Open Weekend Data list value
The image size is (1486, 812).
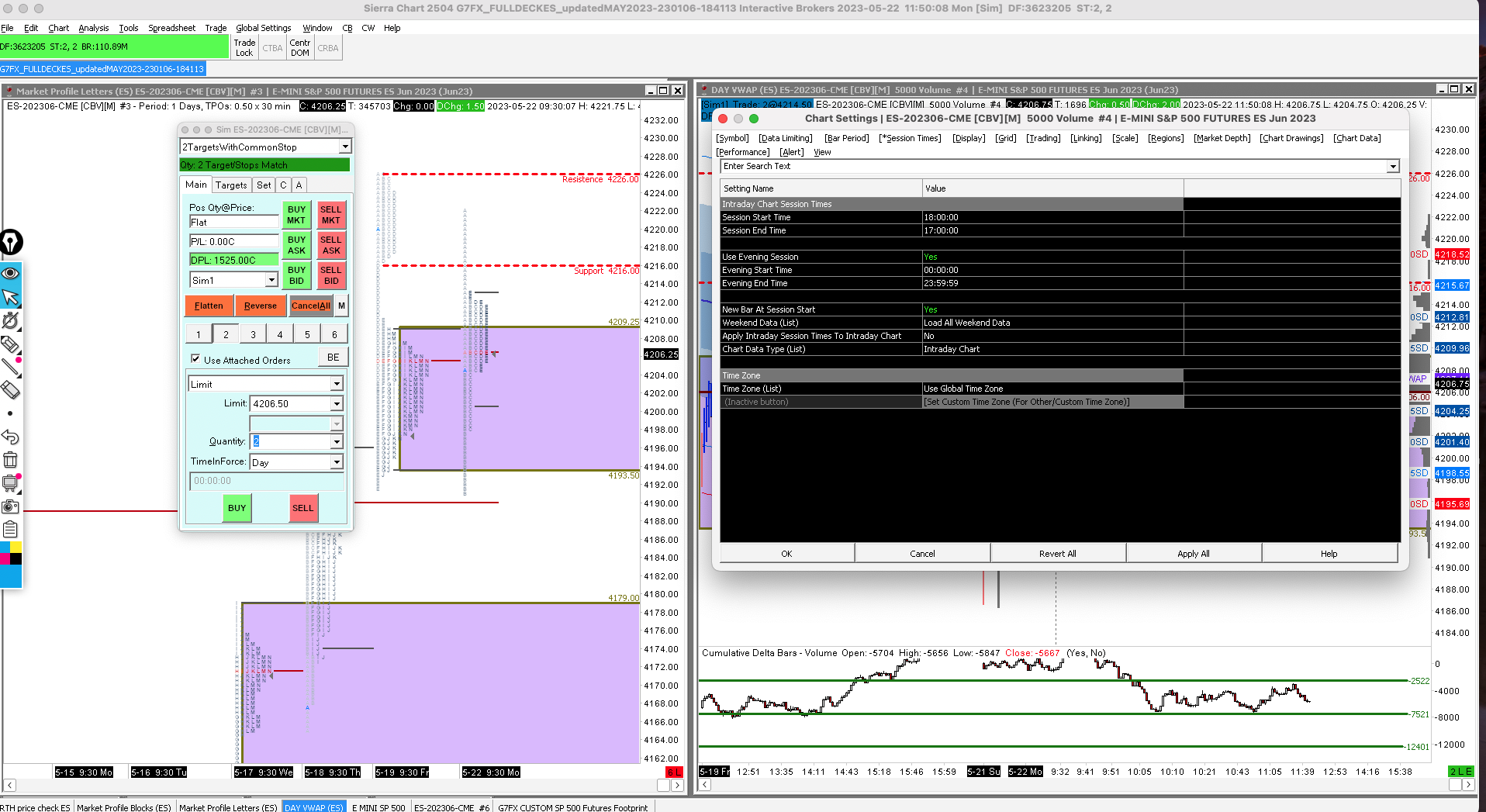[x=1052, y=323]
